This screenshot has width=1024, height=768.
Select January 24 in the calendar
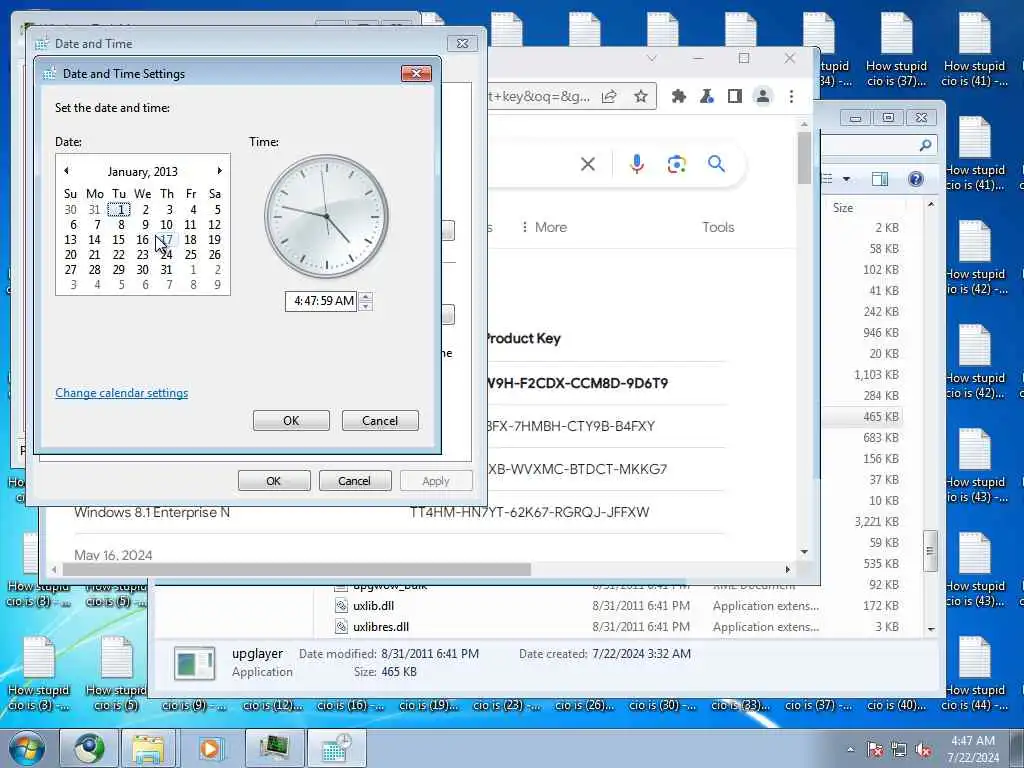(167, 255)
